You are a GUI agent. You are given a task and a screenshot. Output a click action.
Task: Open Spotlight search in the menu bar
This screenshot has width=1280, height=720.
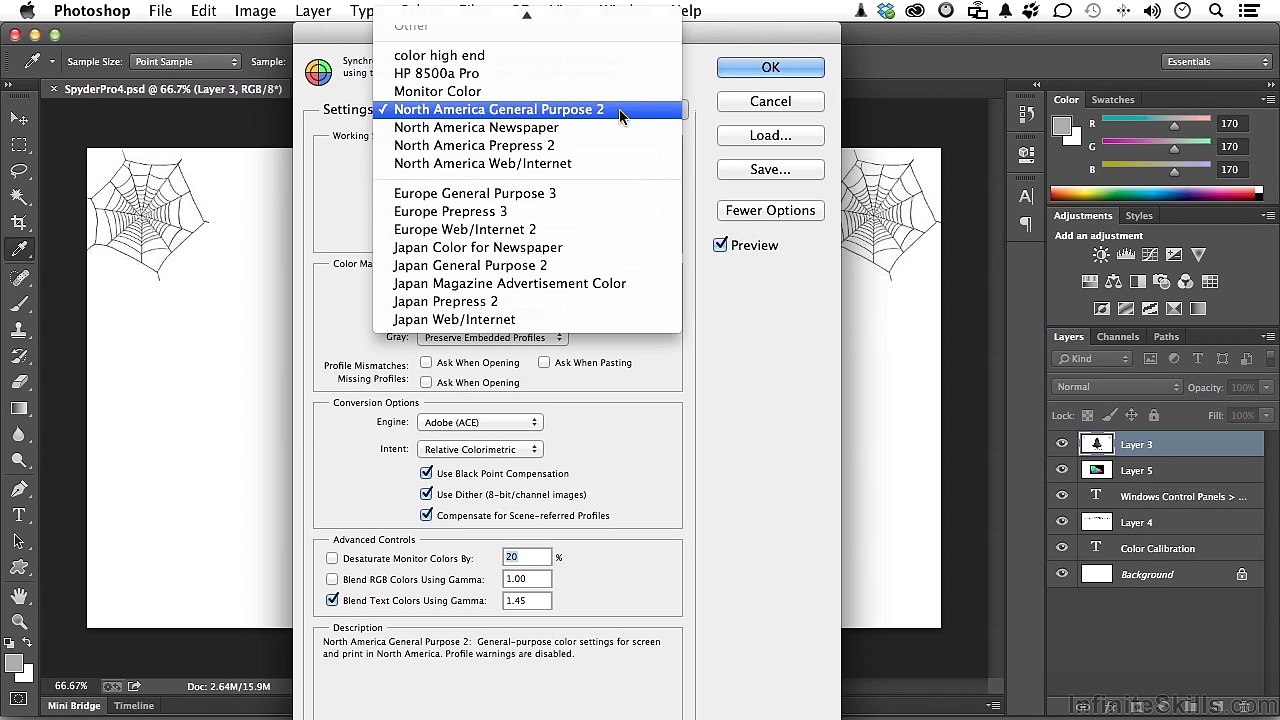pyautogui.click(x=1216, y=11)
